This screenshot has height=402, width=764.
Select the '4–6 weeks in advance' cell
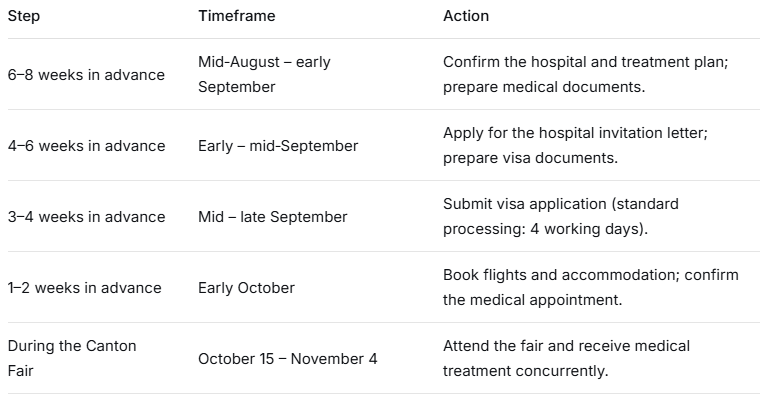pos(86,146)
